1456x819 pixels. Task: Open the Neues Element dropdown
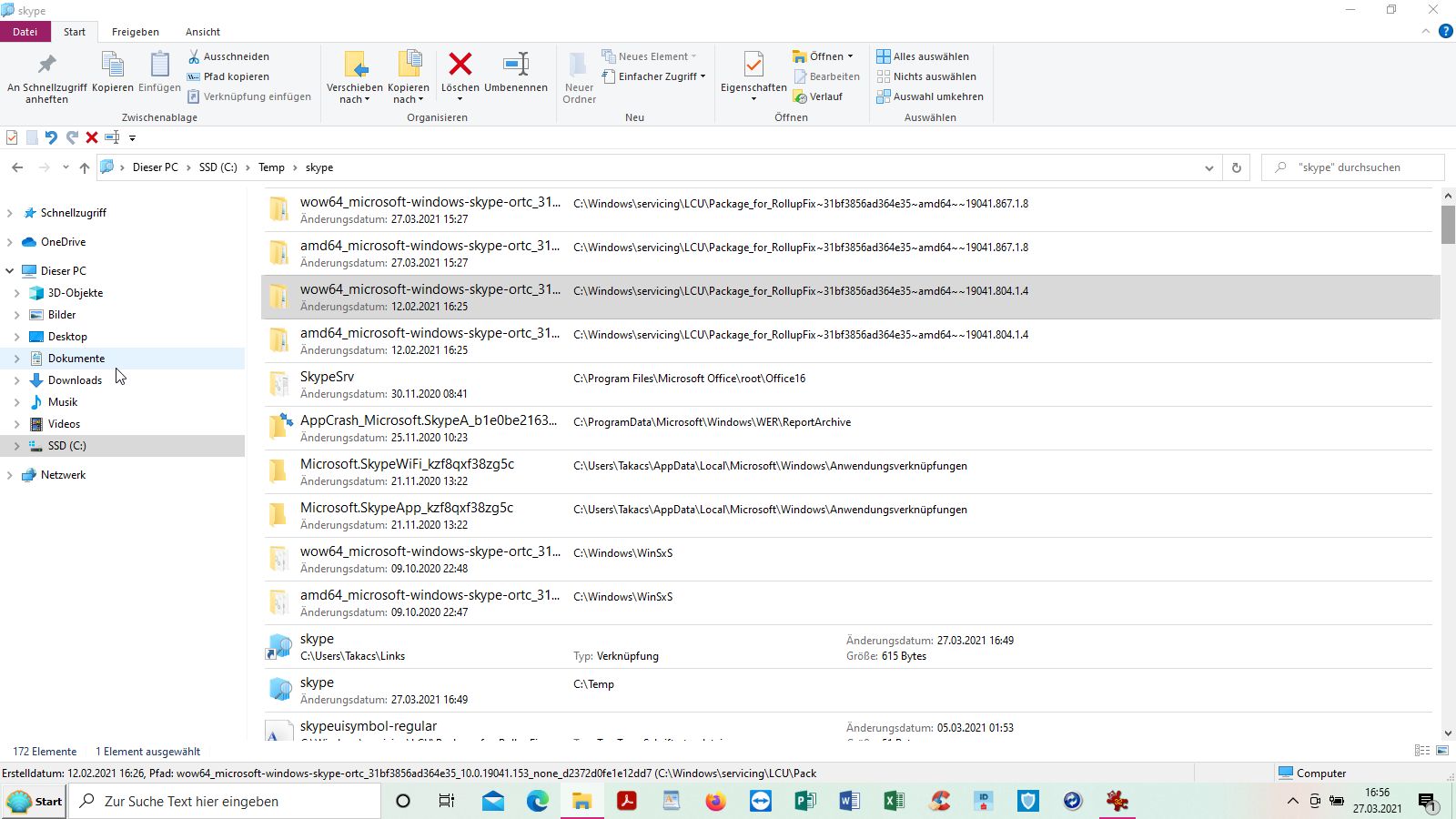click(650, 56)
